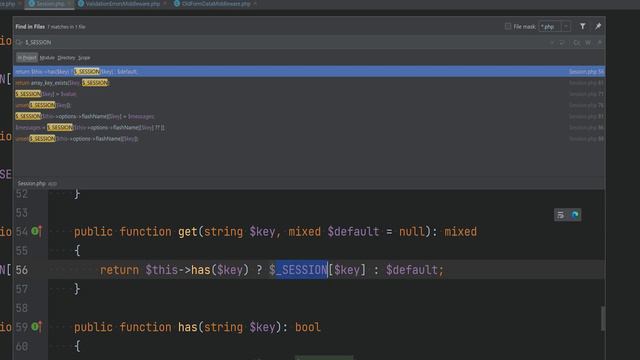Image resolution: width=640 pixels, height=360 pixels.
Task: Click the implements gutter icon on line 59
Action: [36, 327]
